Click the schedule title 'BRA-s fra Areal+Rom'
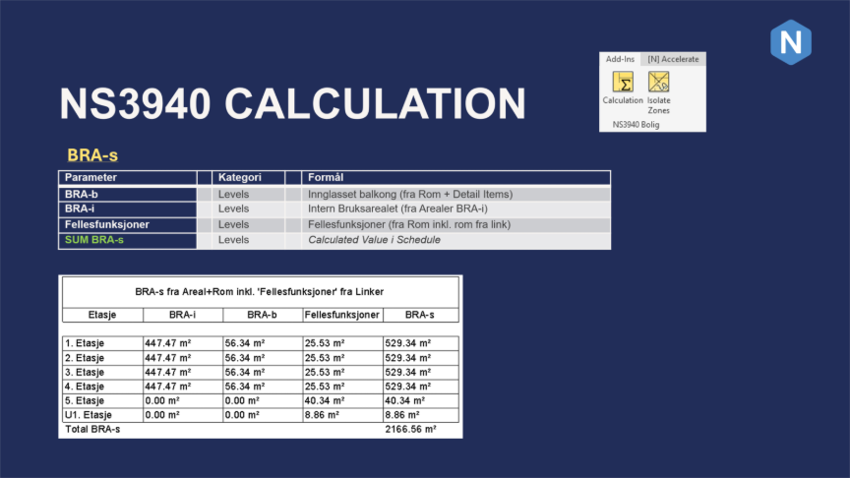 [259, 292]
